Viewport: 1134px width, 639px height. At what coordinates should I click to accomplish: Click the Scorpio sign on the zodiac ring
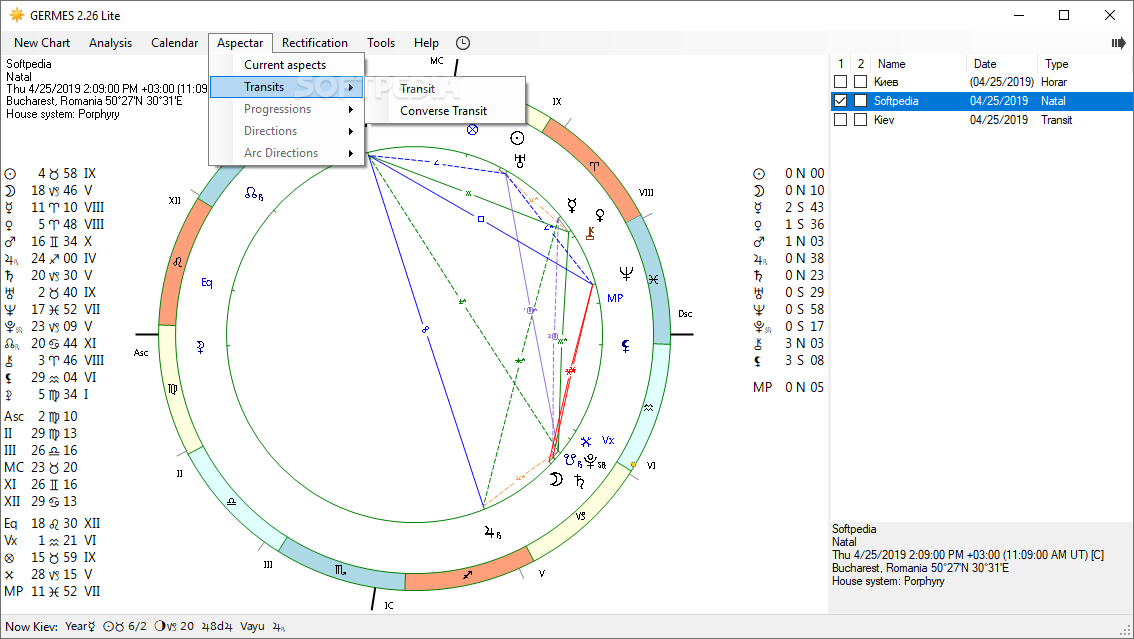click(x=340, y=570)
